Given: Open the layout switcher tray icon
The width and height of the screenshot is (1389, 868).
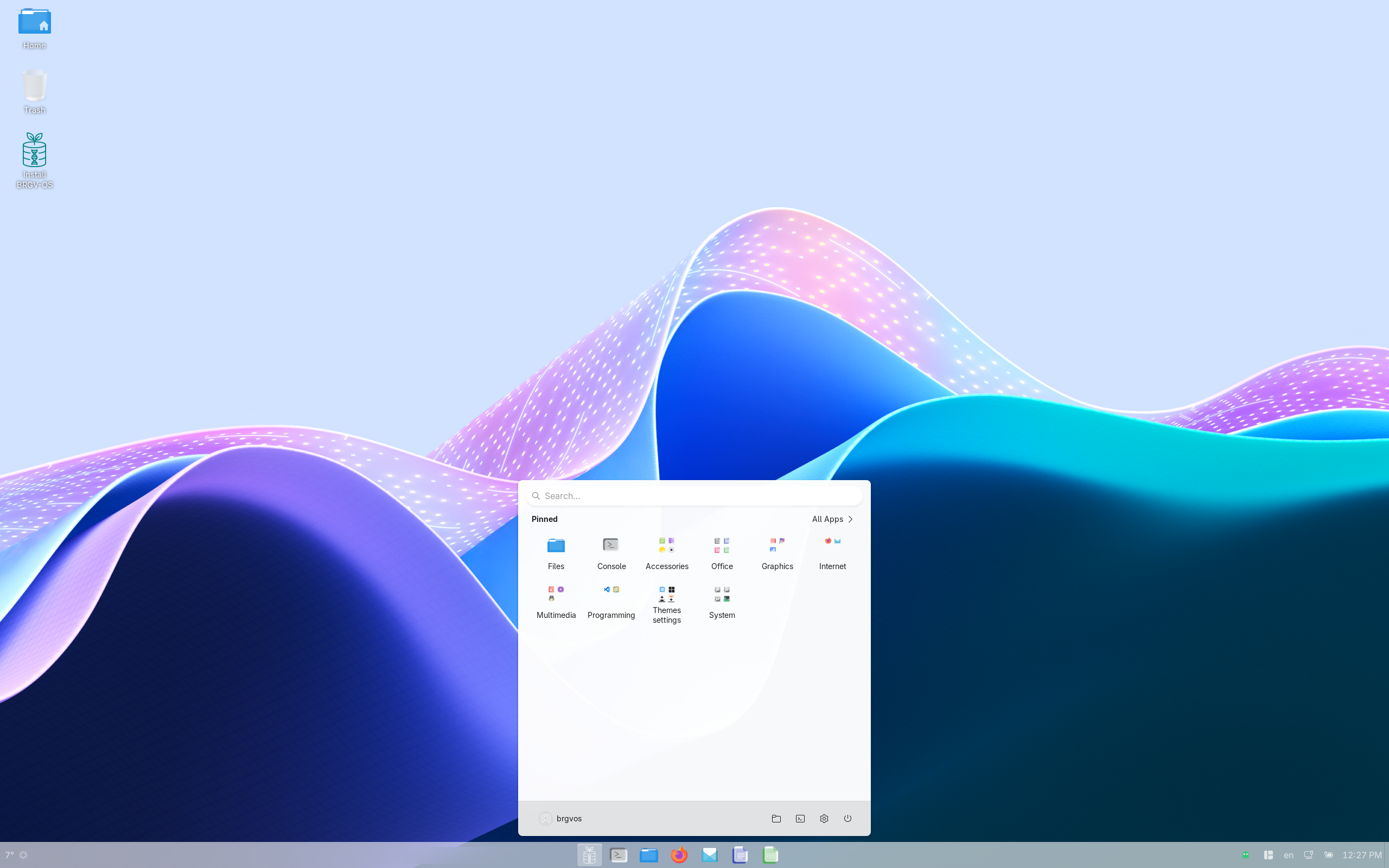Looking at the screenshot, I should click(1269, 855).
